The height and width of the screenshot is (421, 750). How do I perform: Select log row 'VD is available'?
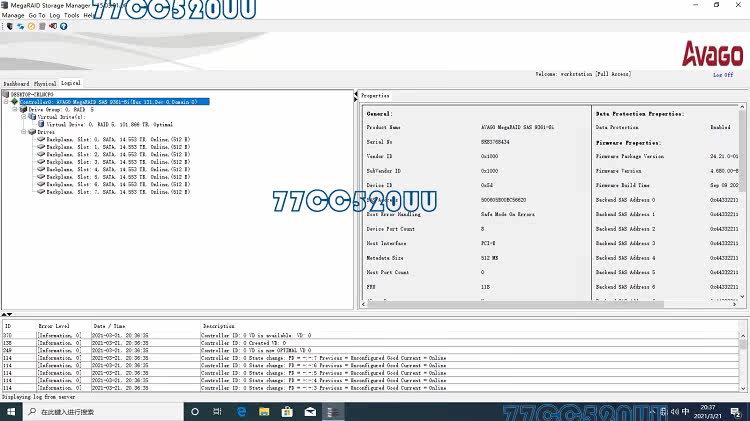[x=371, y=335]
